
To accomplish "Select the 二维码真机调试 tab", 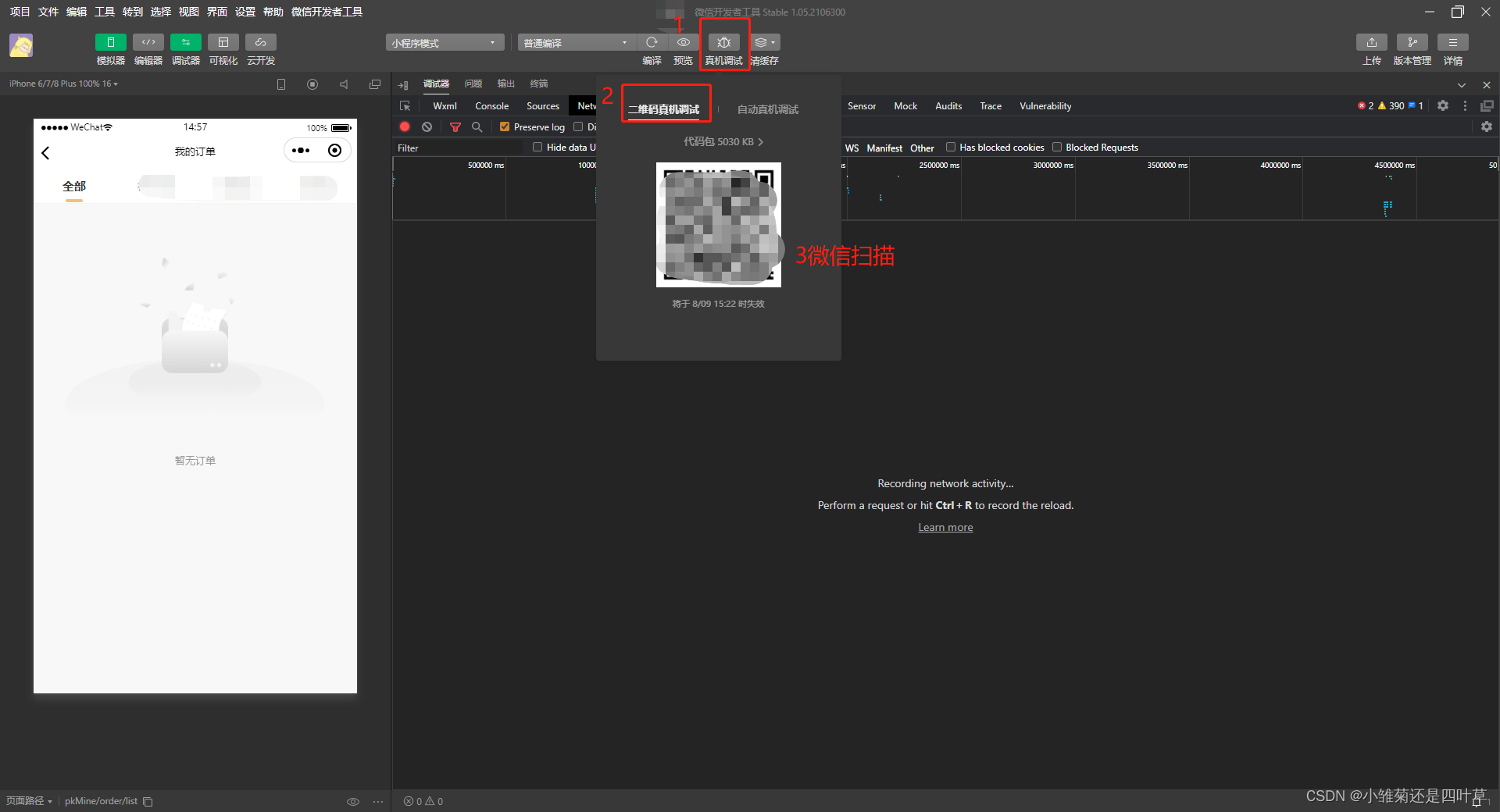I will [664, 109].
